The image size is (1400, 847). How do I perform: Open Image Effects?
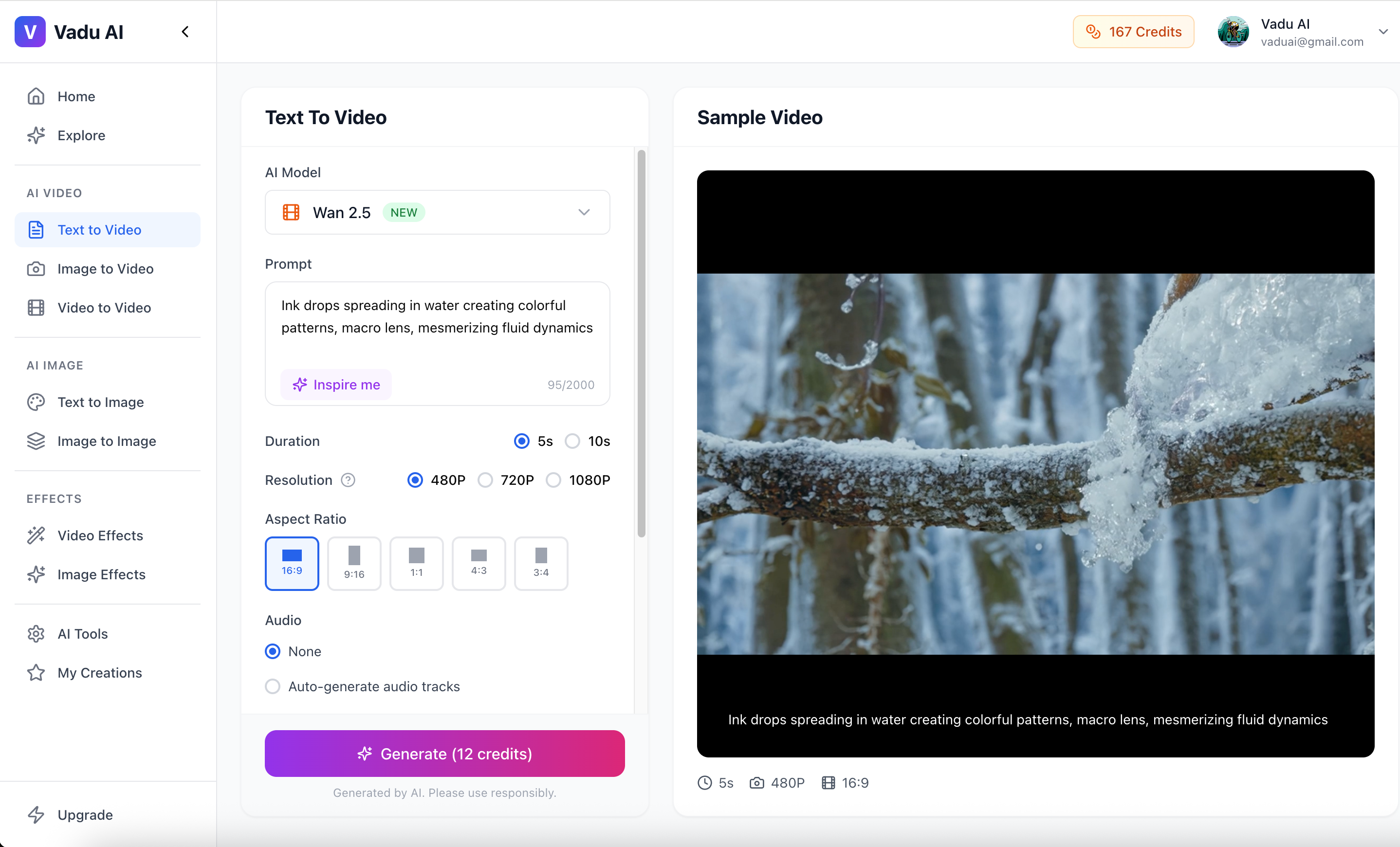point(101,574)
